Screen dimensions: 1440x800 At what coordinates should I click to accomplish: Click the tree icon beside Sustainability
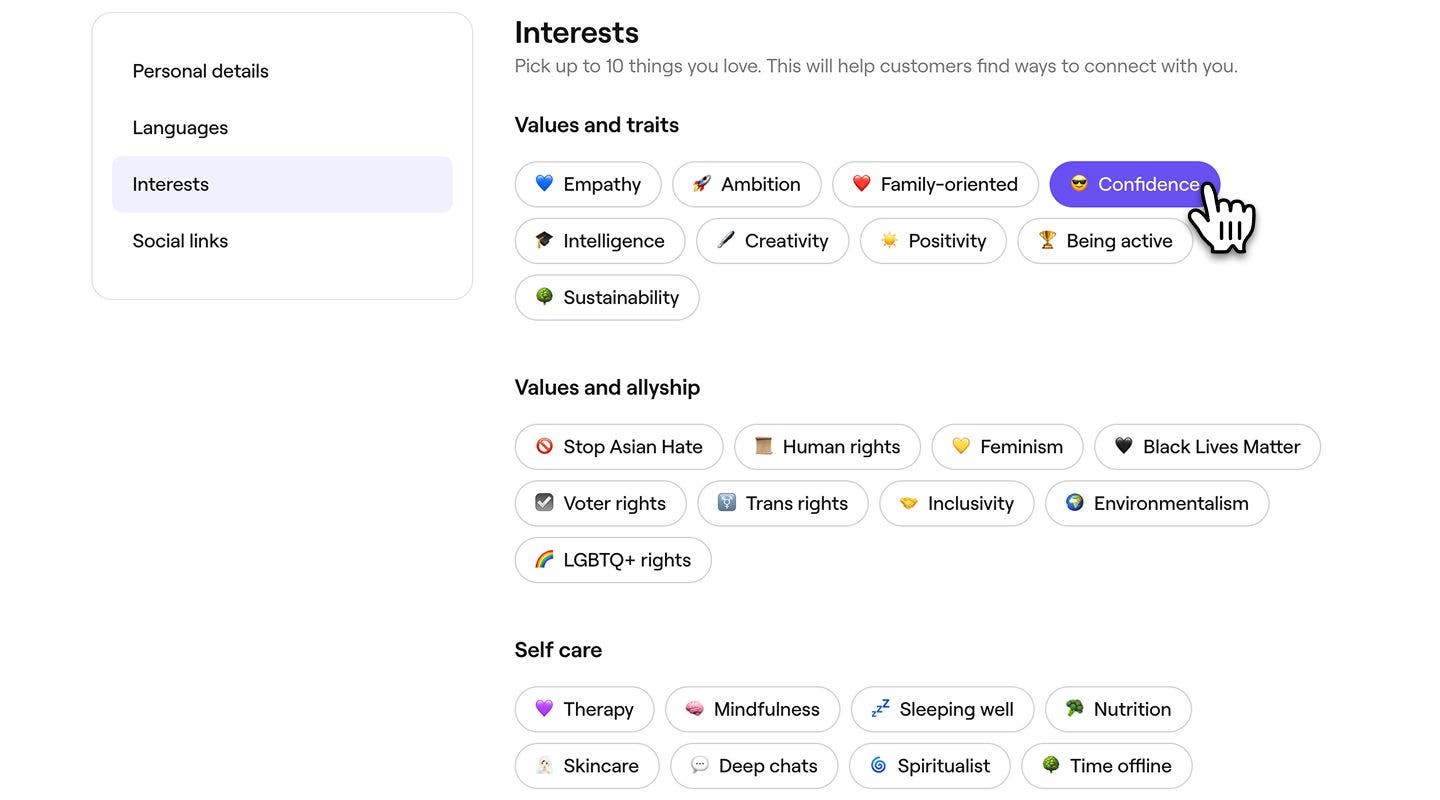(x=544, y=297)
